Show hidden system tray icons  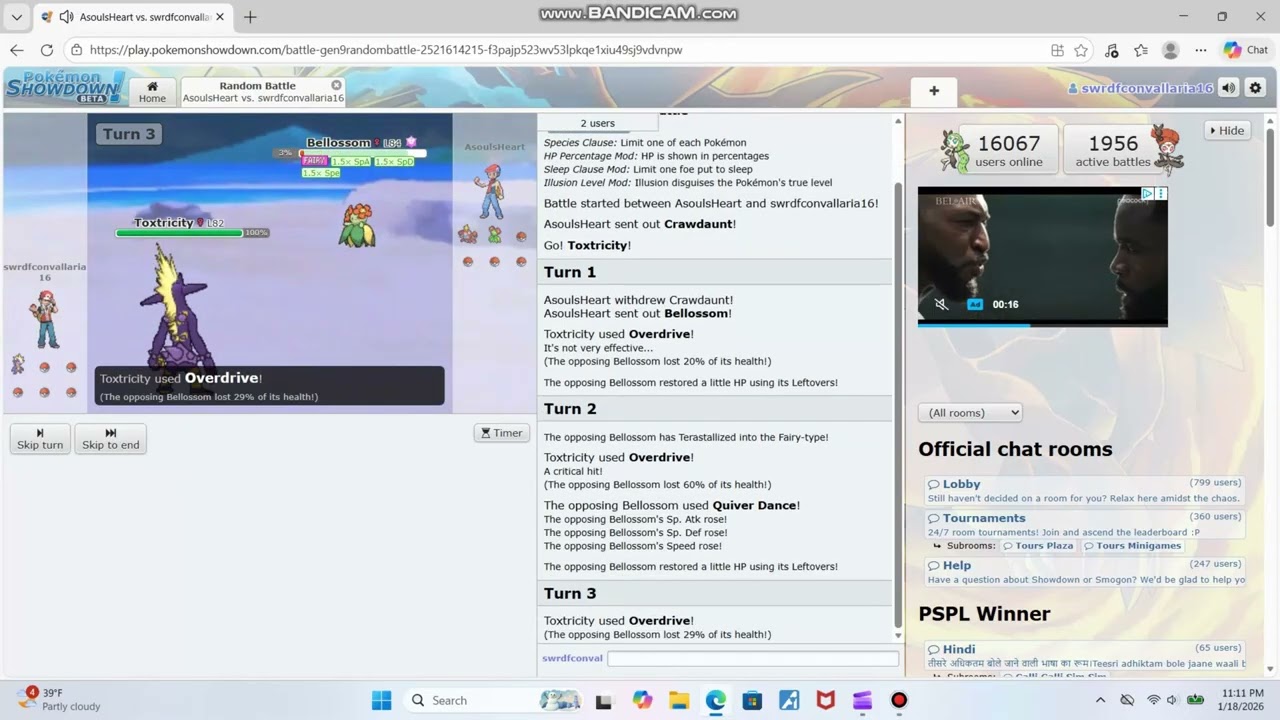tap(1101, 700)
